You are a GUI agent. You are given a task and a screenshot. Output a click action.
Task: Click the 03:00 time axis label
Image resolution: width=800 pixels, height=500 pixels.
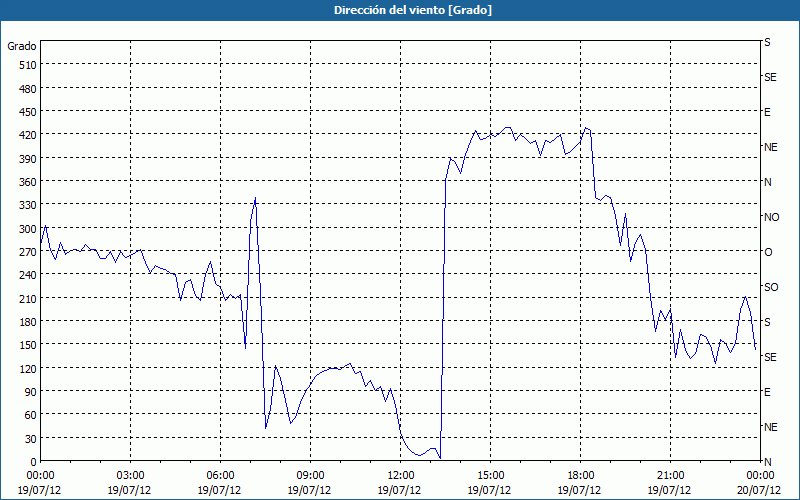pos(130,476)
